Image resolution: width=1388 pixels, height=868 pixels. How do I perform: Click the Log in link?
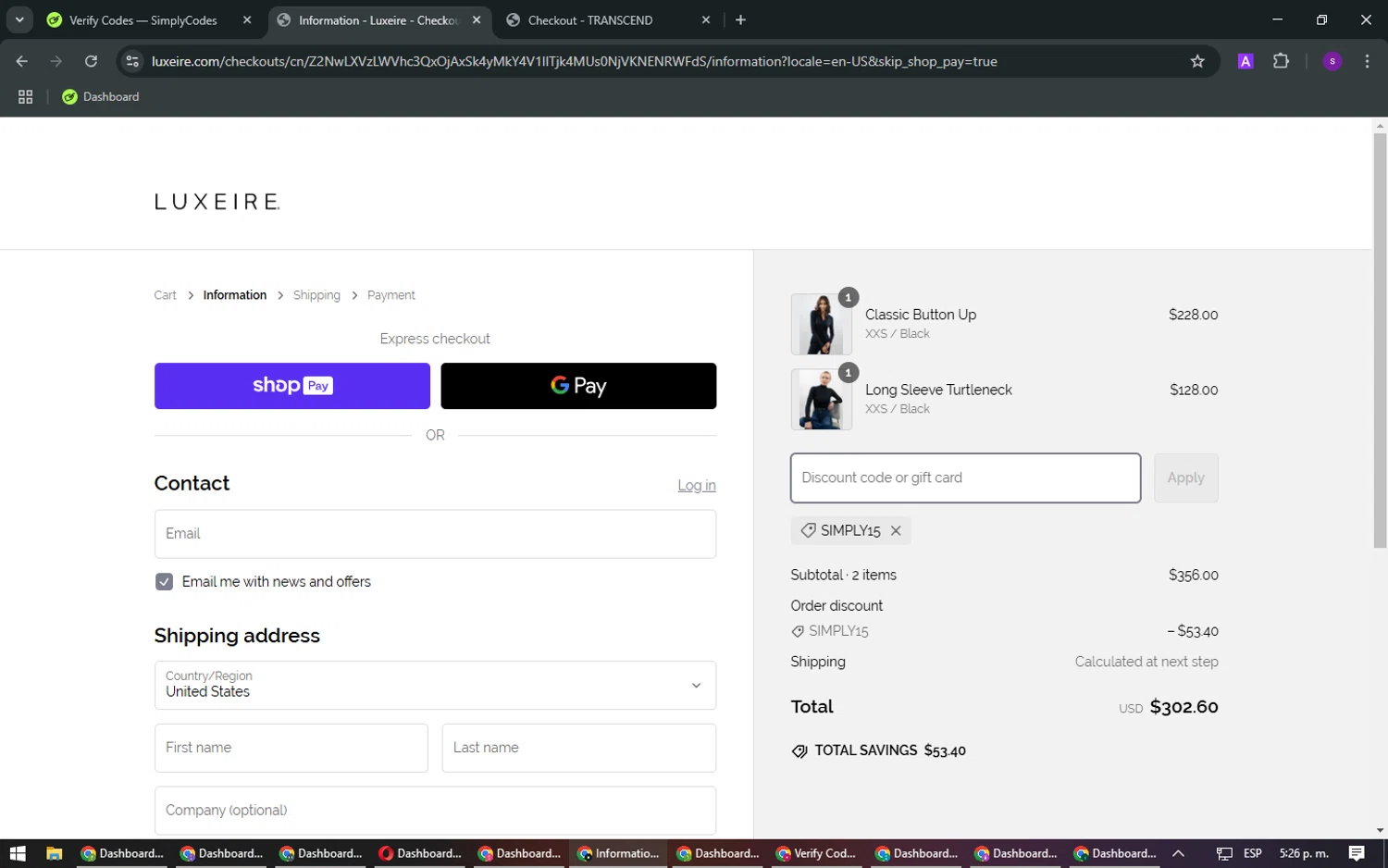coord(697,485)
